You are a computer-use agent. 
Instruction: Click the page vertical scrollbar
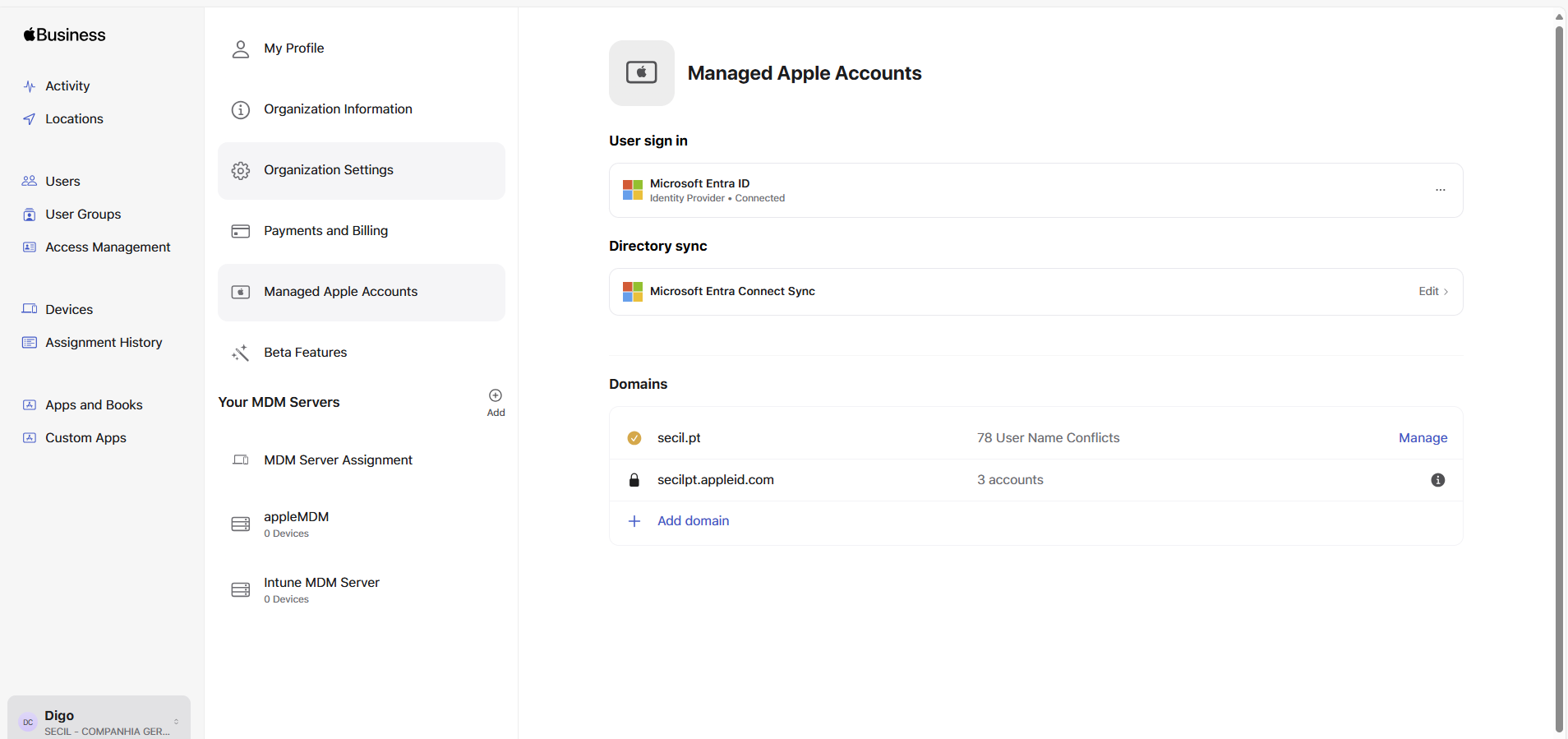click(x=1559, y=370)
